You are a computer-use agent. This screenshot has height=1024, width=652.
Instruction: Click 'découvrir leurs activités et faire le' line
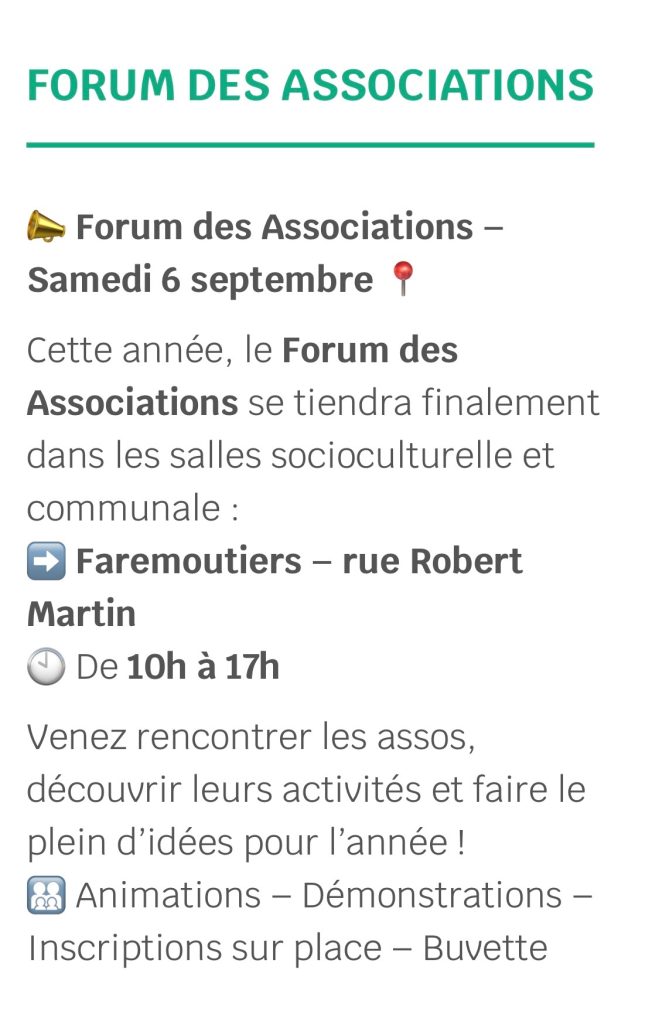click(x=306, y=790)
